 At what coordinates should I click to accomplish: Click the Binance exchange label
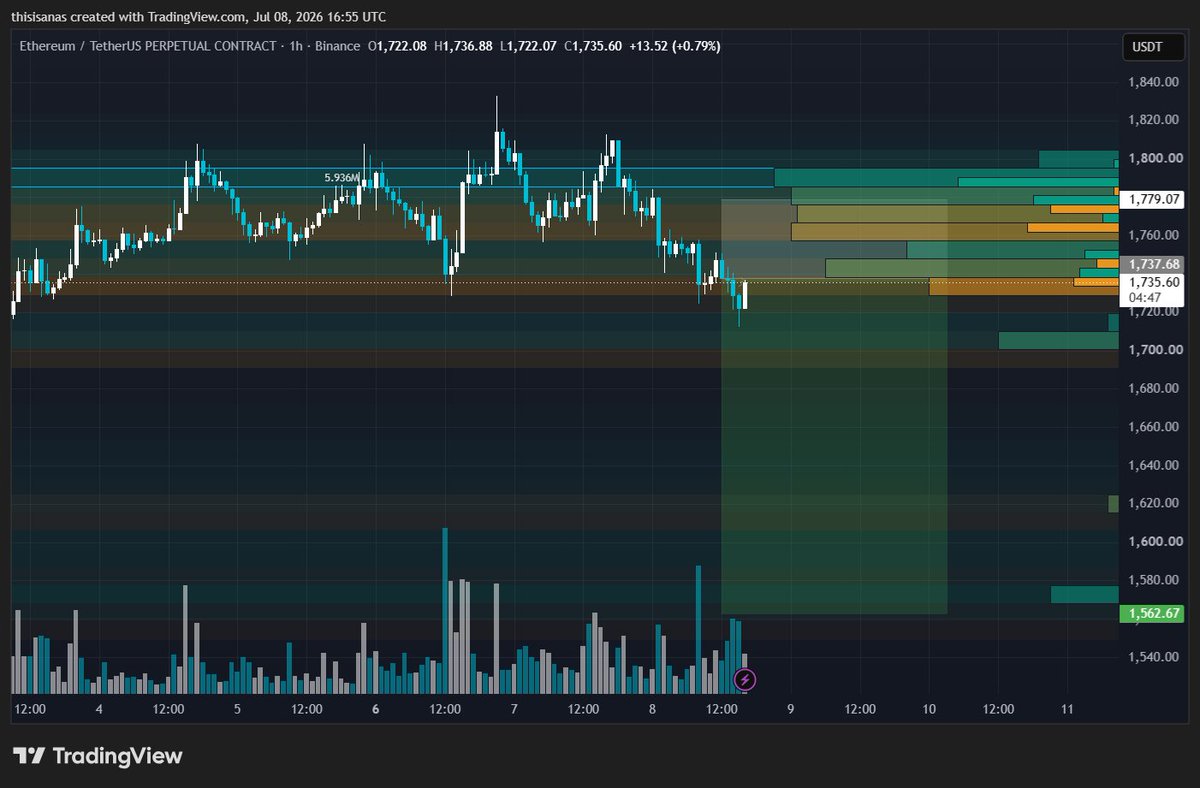tap(337, 46)
